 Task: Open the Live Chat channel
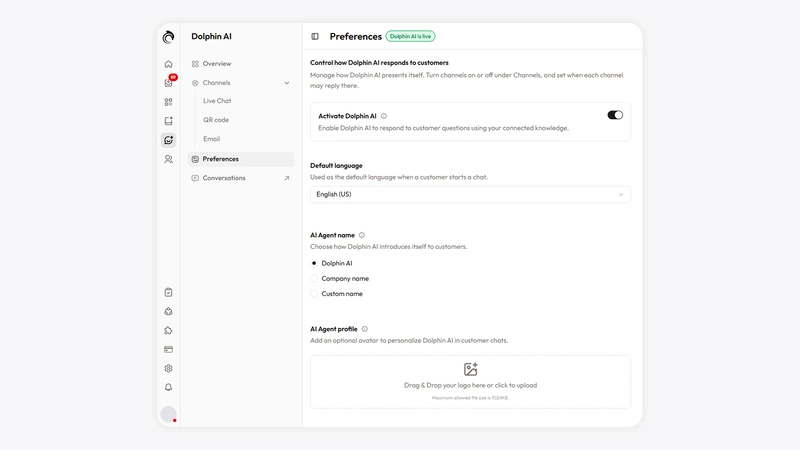click(217, 101)
